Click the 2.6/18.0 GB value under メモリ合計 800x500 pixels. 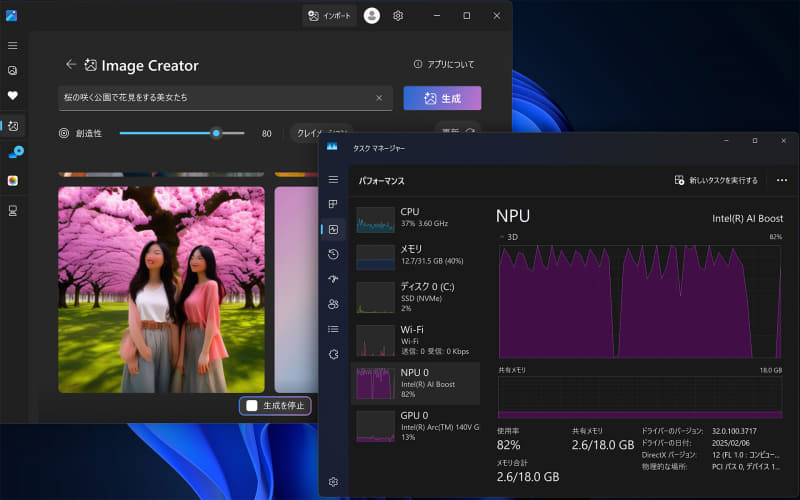528,477
